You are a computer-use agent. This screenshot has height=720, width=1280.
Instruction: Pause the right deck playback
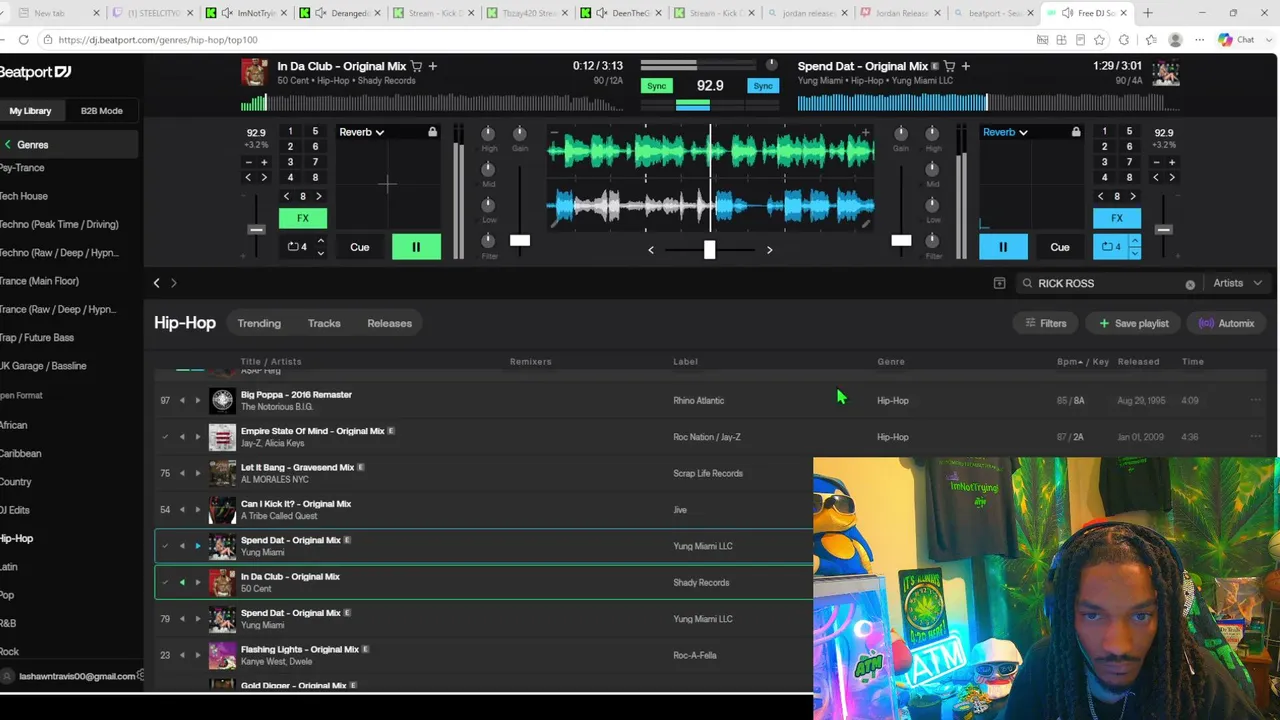pos(1003,247)
